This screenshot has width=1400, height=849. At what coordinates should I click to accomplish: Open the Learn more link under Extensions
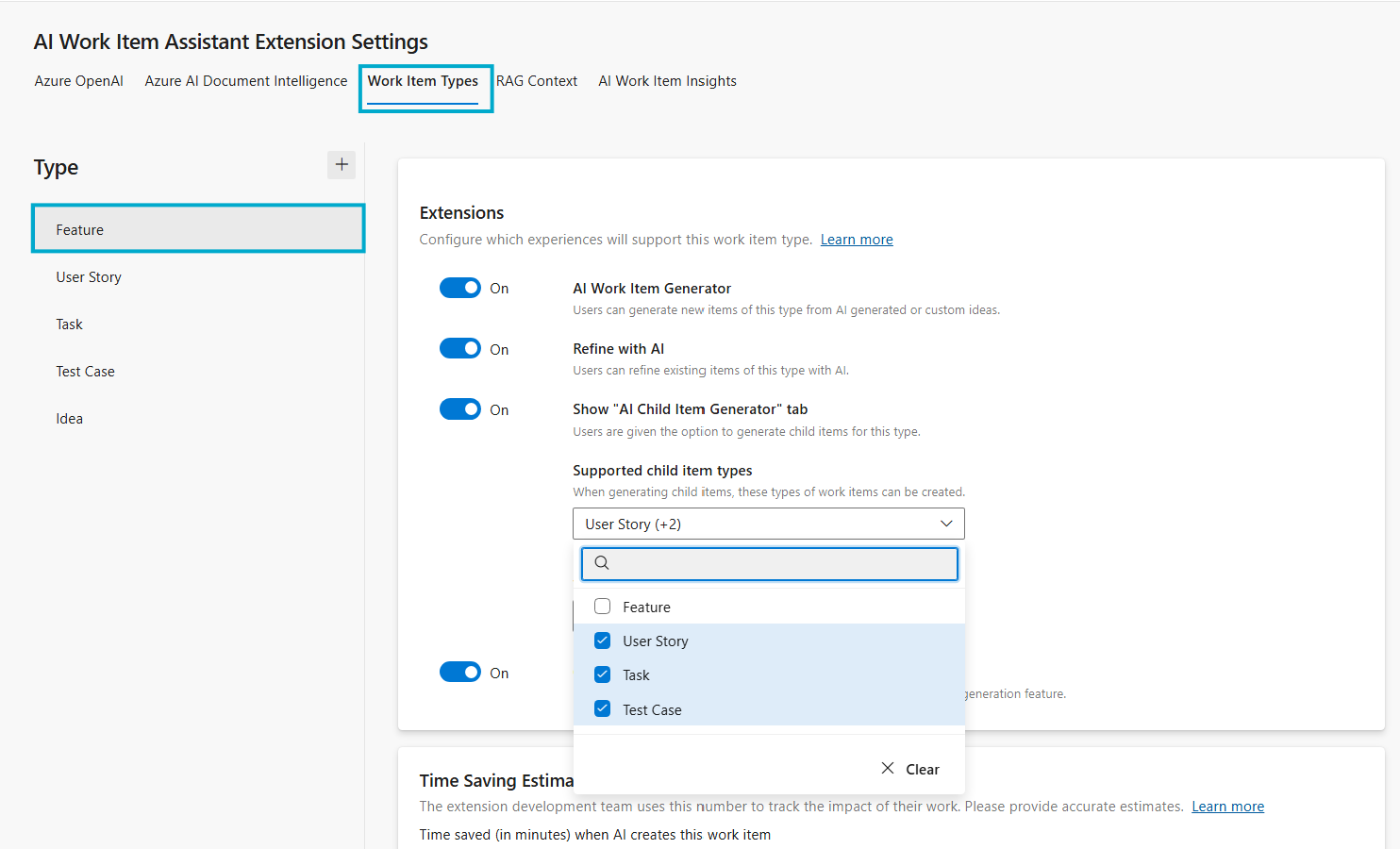click(856, 239)
